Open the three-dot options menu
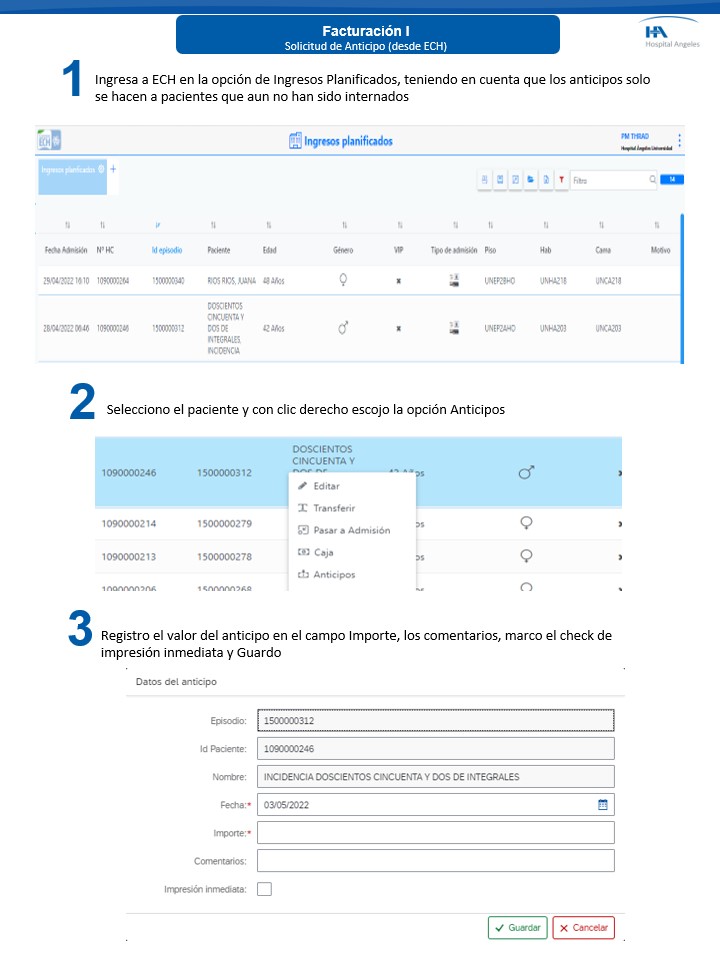The height and width of the screenshot is (960, 720). pos(679,141)
